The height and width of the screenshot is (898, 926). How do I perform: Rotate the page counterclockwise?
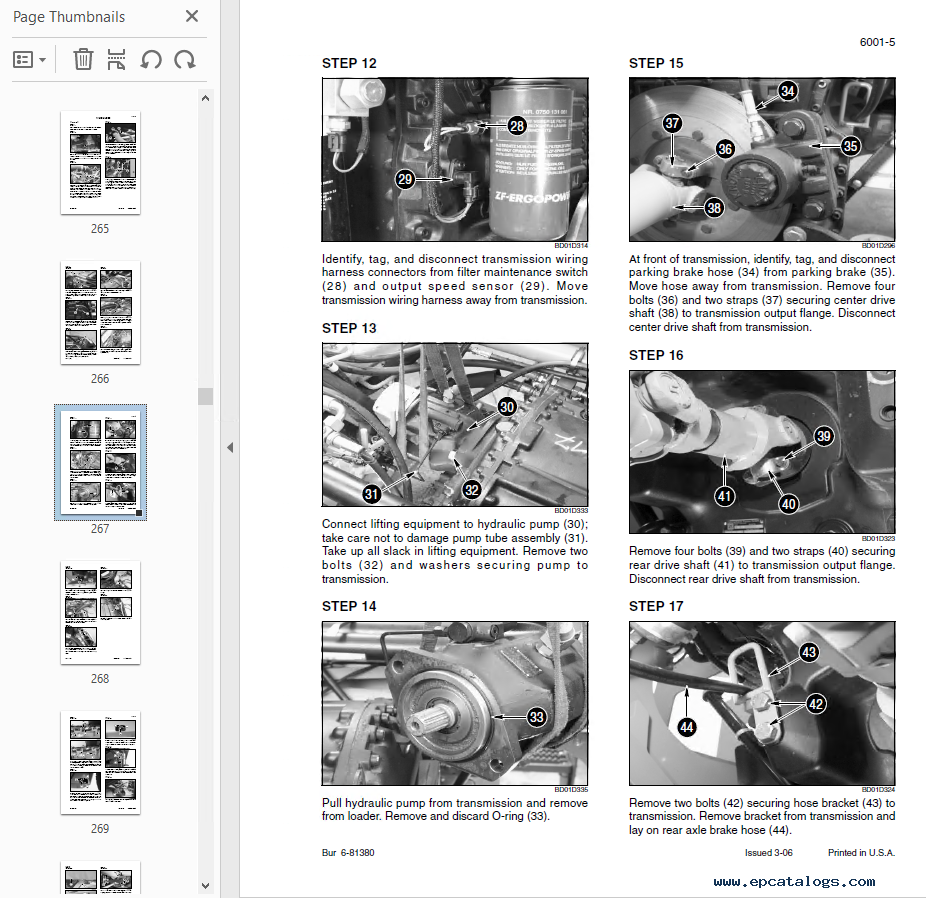click(151, 60)
